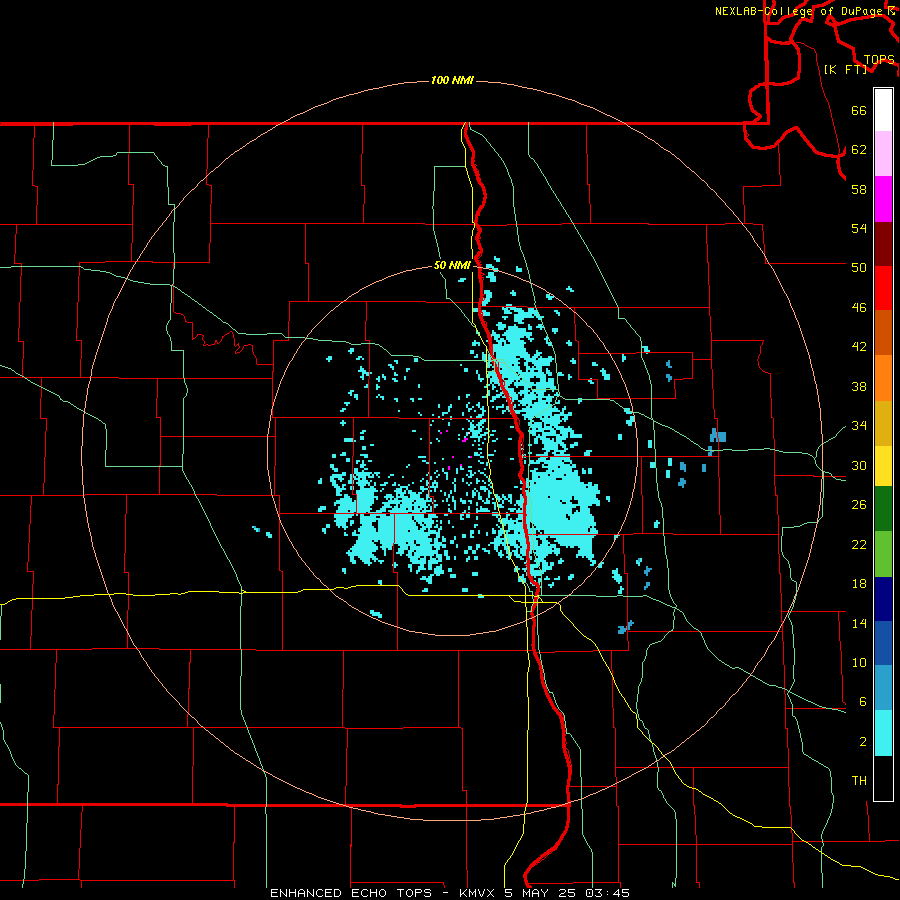Click the '6' legend value

point(862,702)
